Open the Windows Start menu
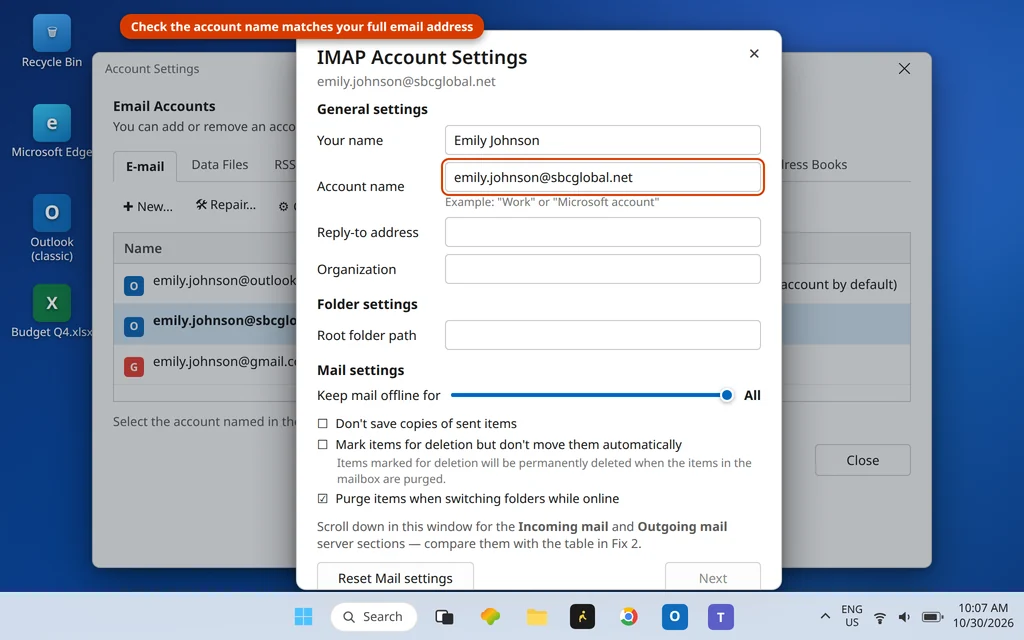This screenshot has height=640, width=1024. 303,616
